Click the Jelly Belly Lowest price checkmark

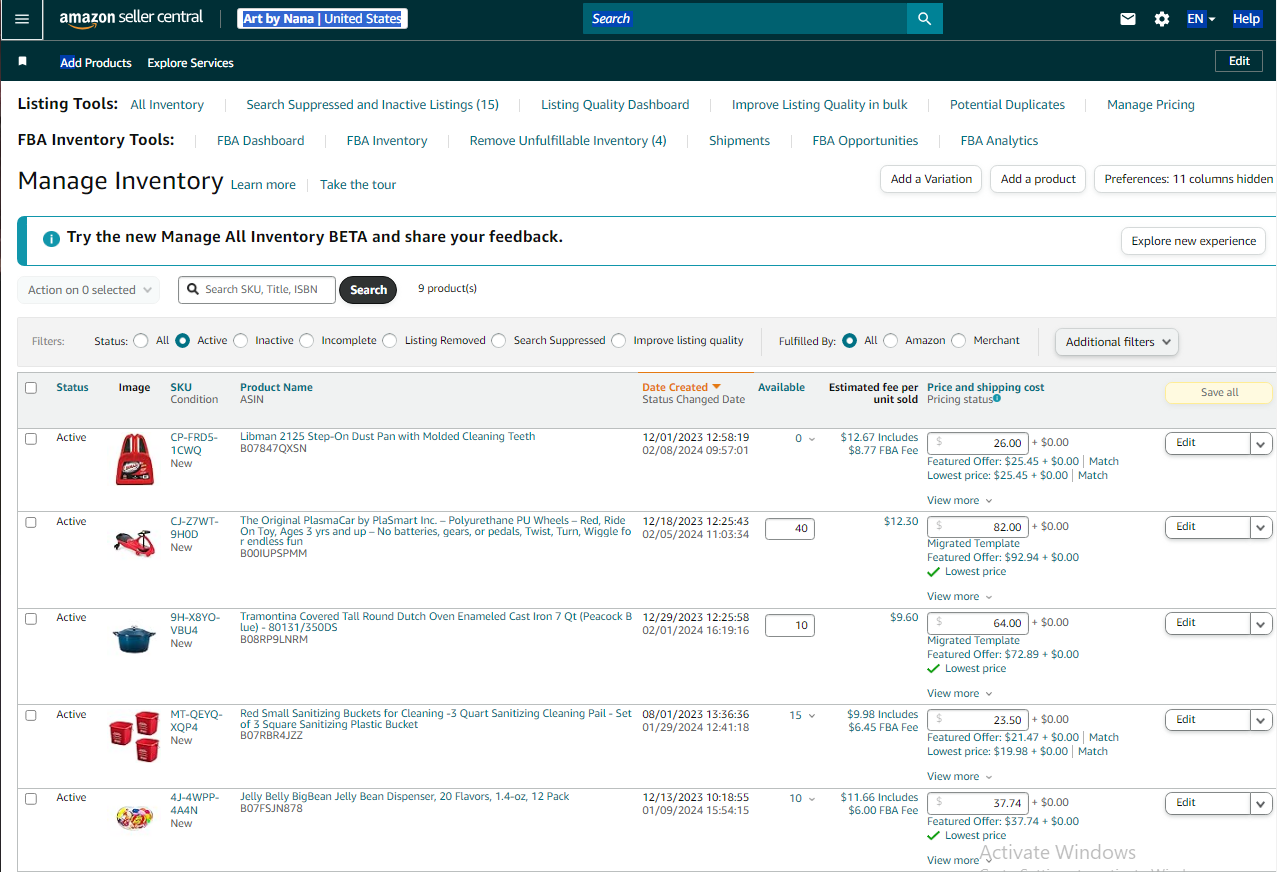933,836
